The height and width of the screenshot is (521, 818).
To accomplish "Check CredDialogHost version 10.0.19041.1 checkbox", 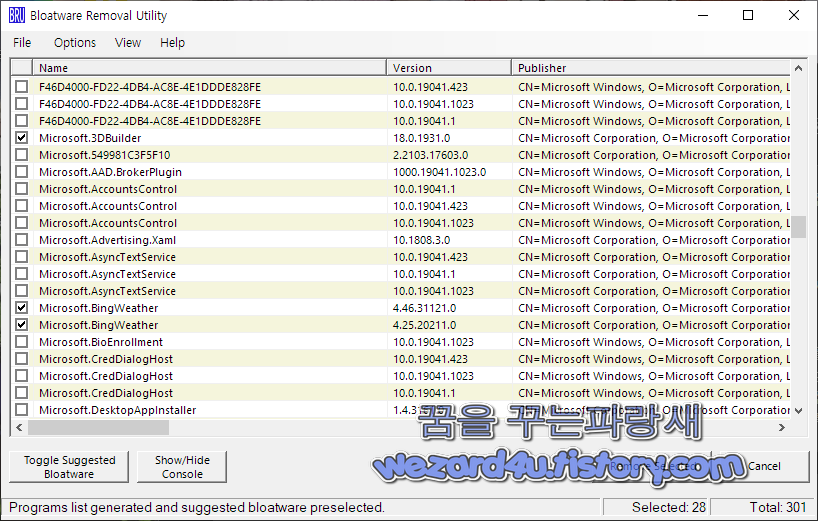I will (x=21, y=393).
